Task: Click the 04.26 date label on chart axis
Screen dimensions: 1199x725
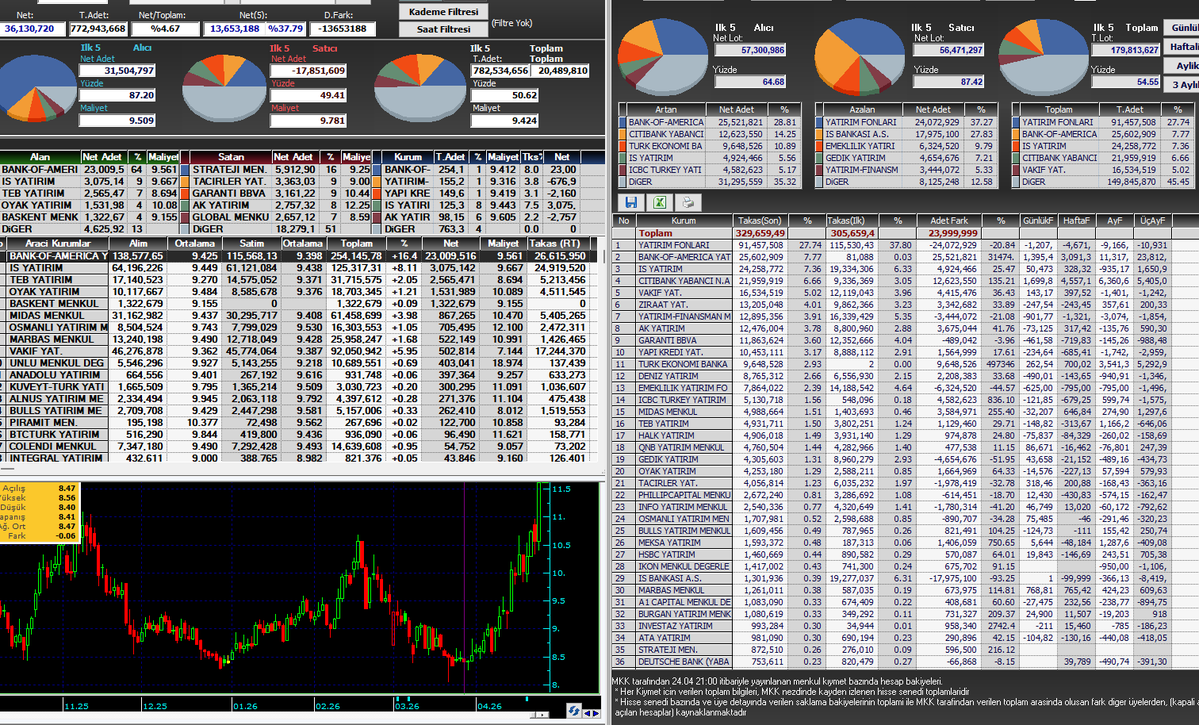Action: click(489, 706)
